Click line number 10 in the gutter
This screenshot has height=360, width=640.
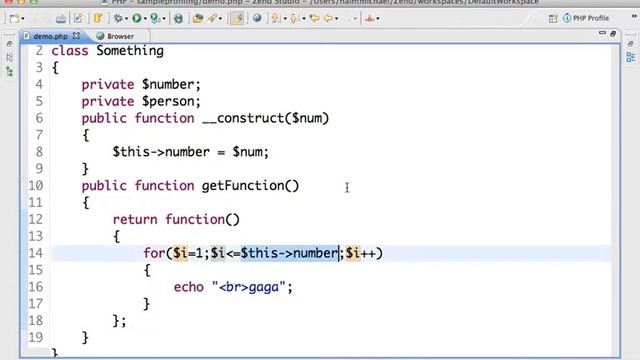point(36,186)
